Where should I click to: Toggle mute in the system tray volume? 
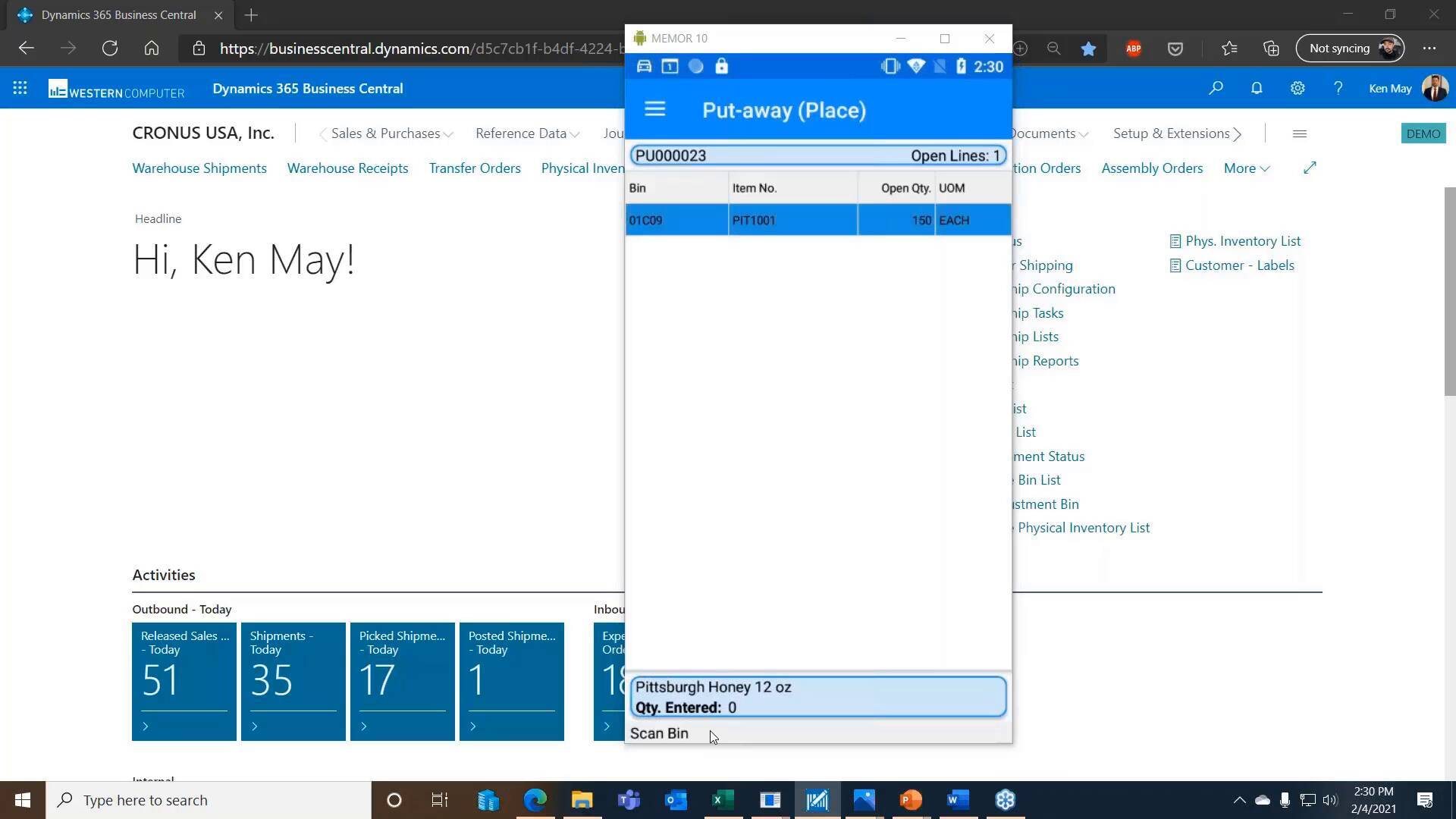point(1331,799)
